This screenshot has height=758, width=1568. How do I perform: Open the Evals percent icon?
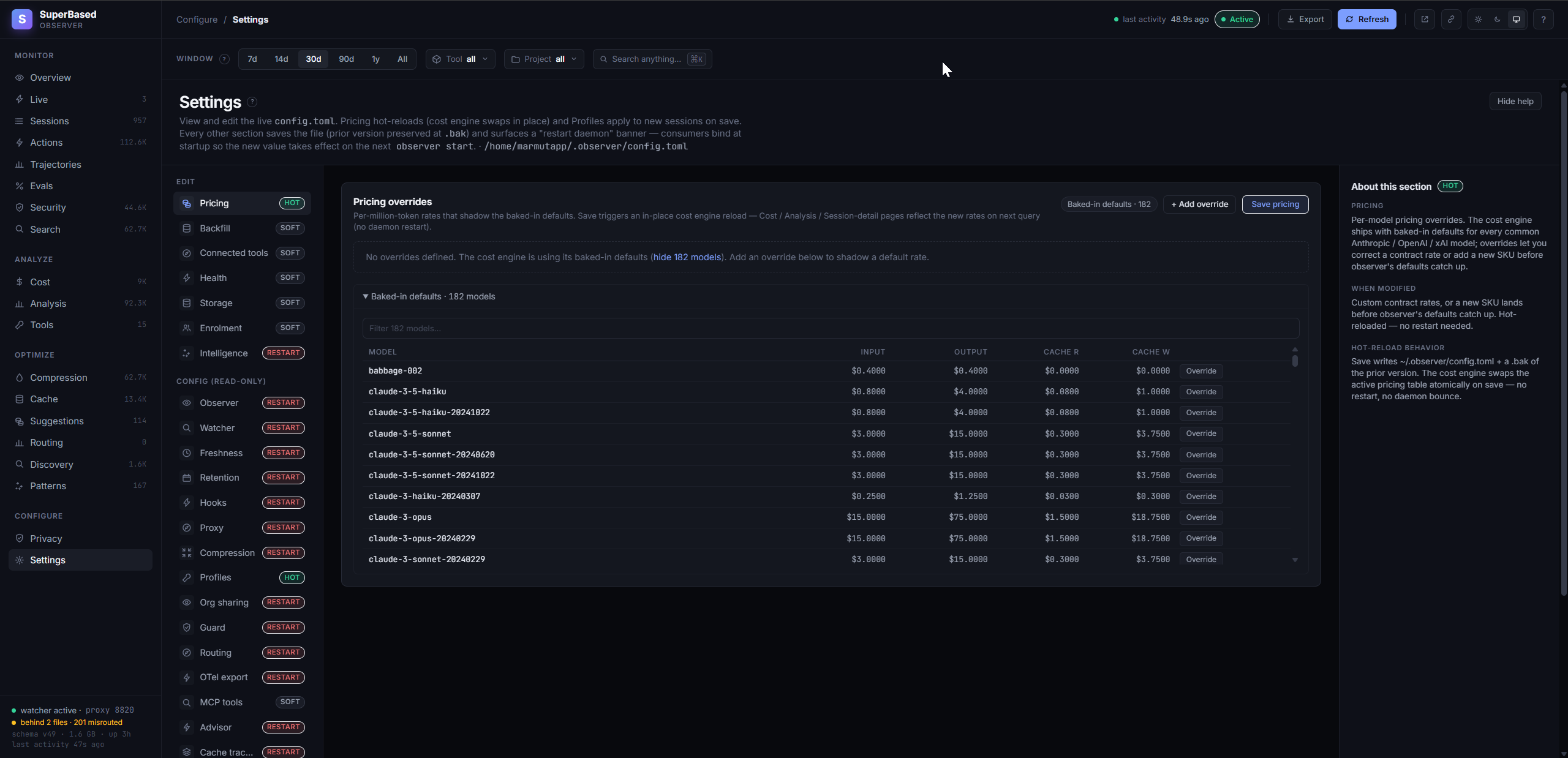(x=20, y=186)
